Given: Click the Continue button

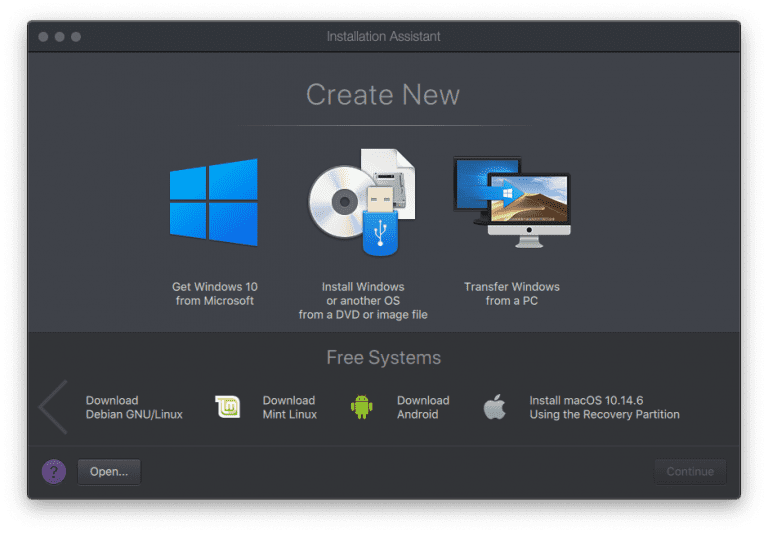Looking at the screenshot, I should point(690,472).
